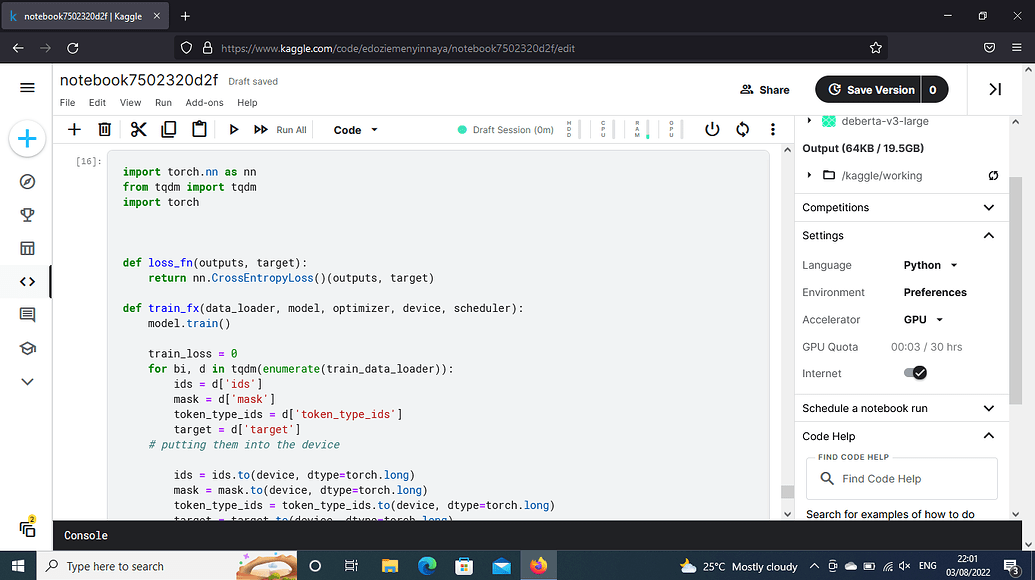
Task: Open the weather widget on taskbar
Action: point(738,566)
